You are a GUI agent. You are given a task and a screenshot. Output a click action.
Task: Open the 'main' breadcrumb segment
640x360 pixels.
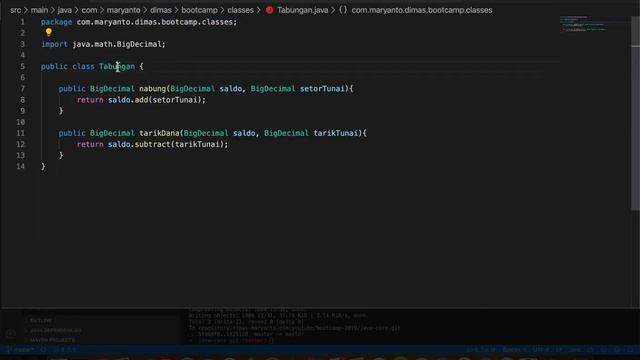39,10
